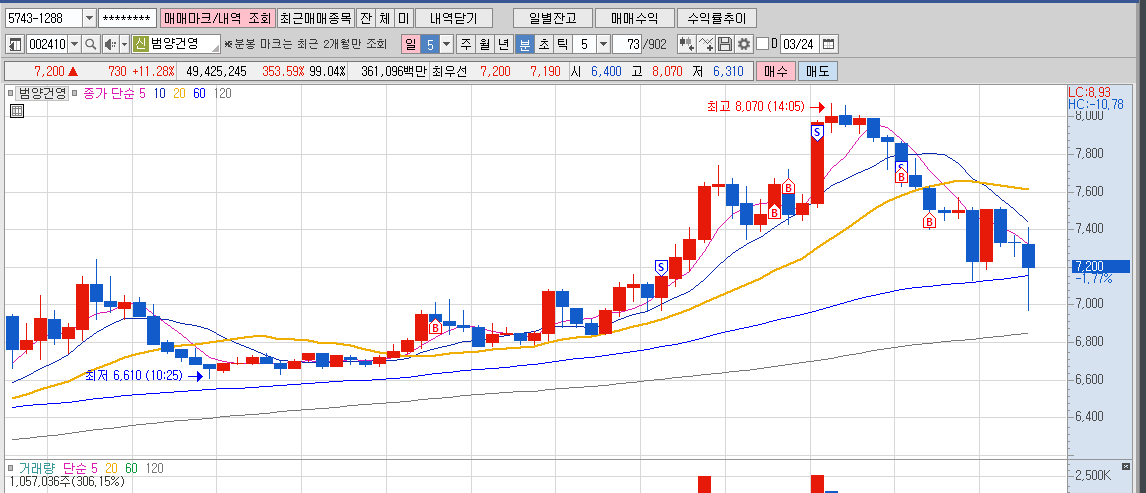Click the change rate +11.28% value
The height and width of the screenshot is (493, 1146).
(153, 72)
